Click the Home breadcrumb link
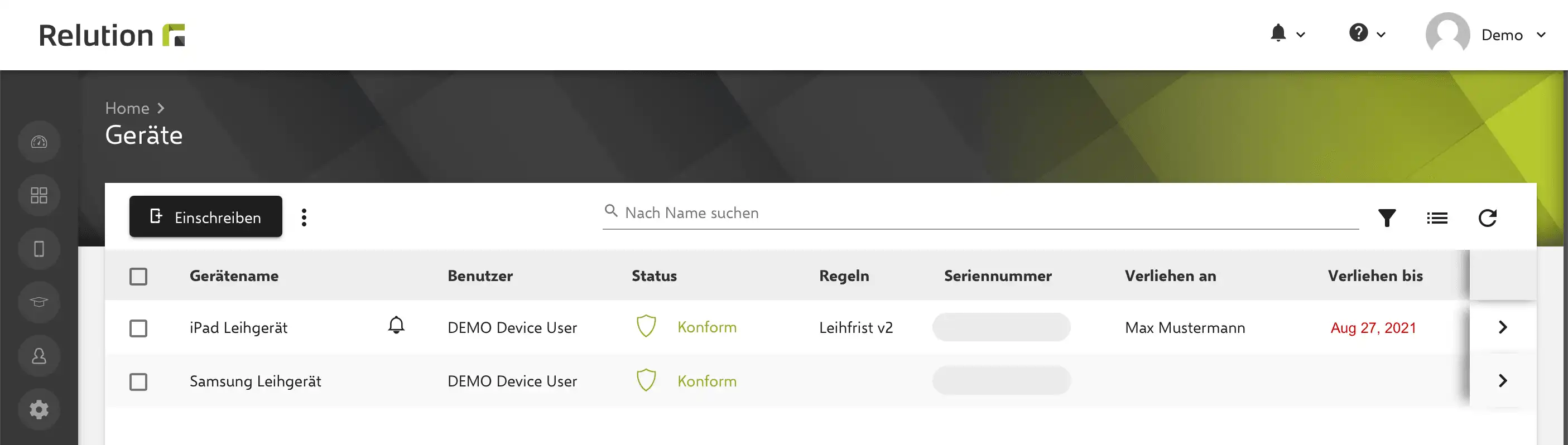 coord(127,108)
